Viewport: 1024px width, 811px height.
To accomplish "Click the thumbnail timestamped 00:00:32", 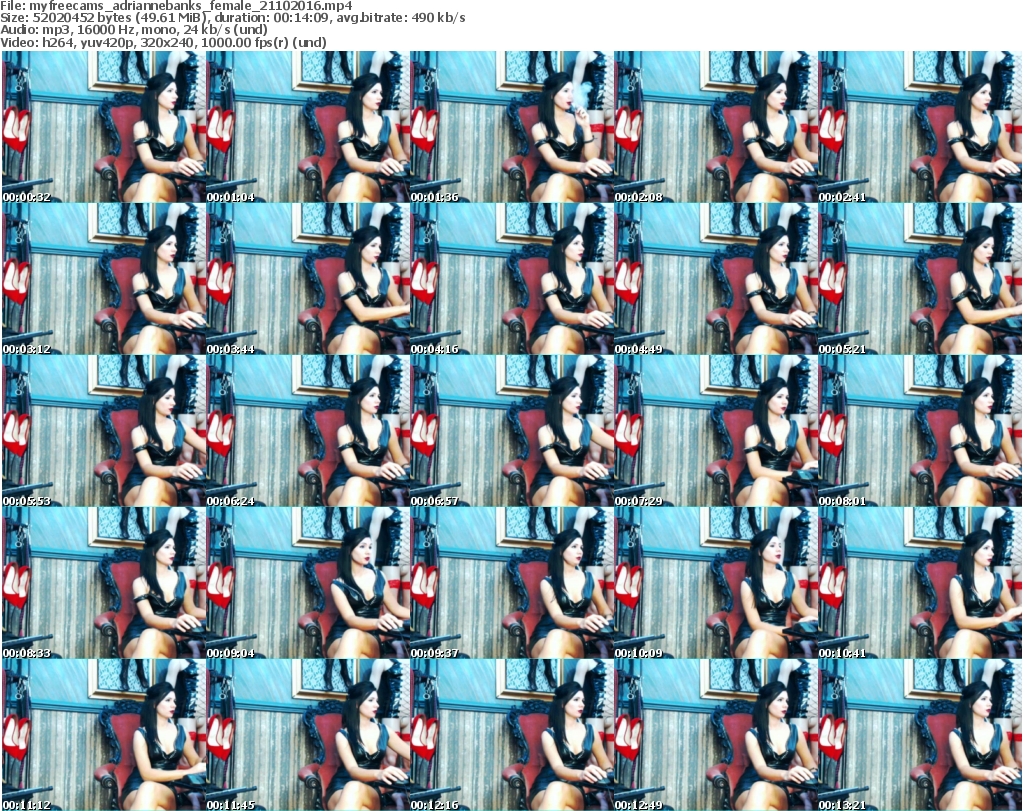I will coord(104,127).
